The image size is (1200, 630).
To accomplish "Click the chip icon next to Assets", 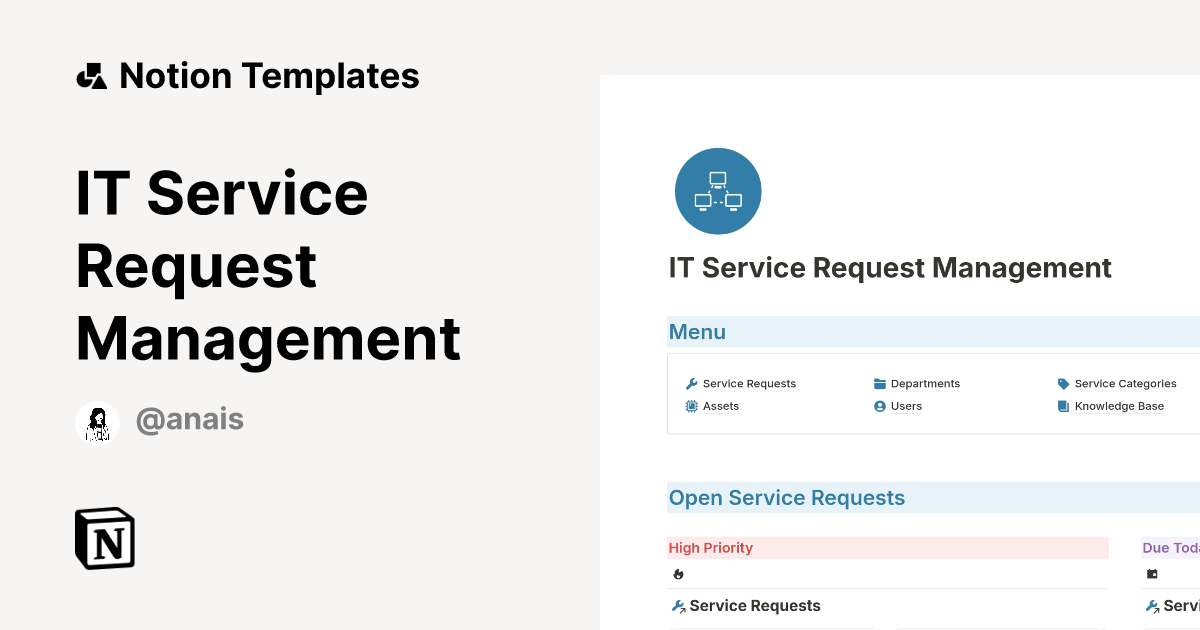I will 691,406.
